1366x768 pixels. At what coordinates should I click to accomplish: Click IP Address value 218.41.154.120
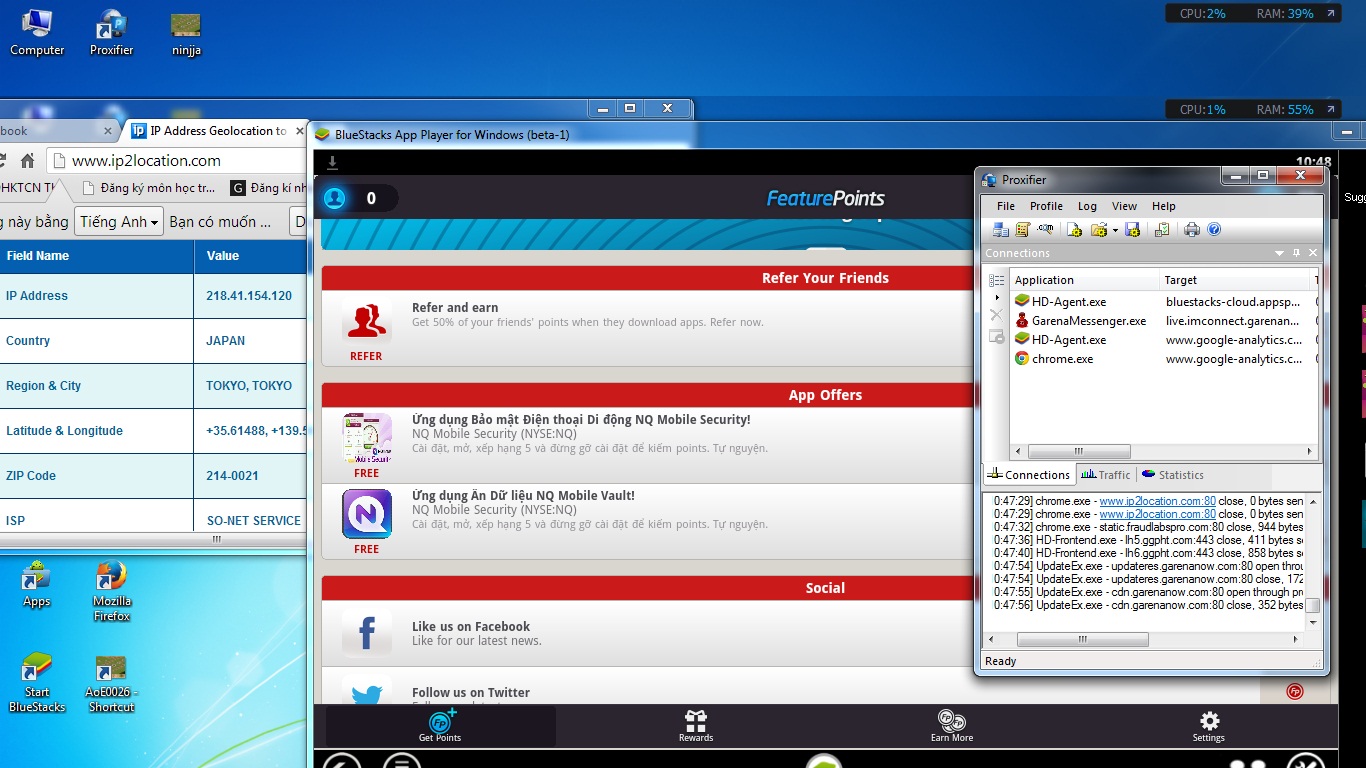point(249,296)
